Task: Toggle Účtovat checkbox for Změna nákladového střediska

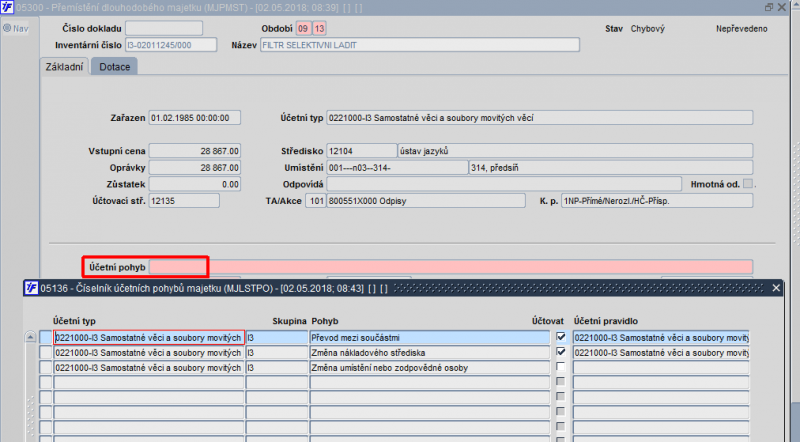Action: tap(561, 352)
